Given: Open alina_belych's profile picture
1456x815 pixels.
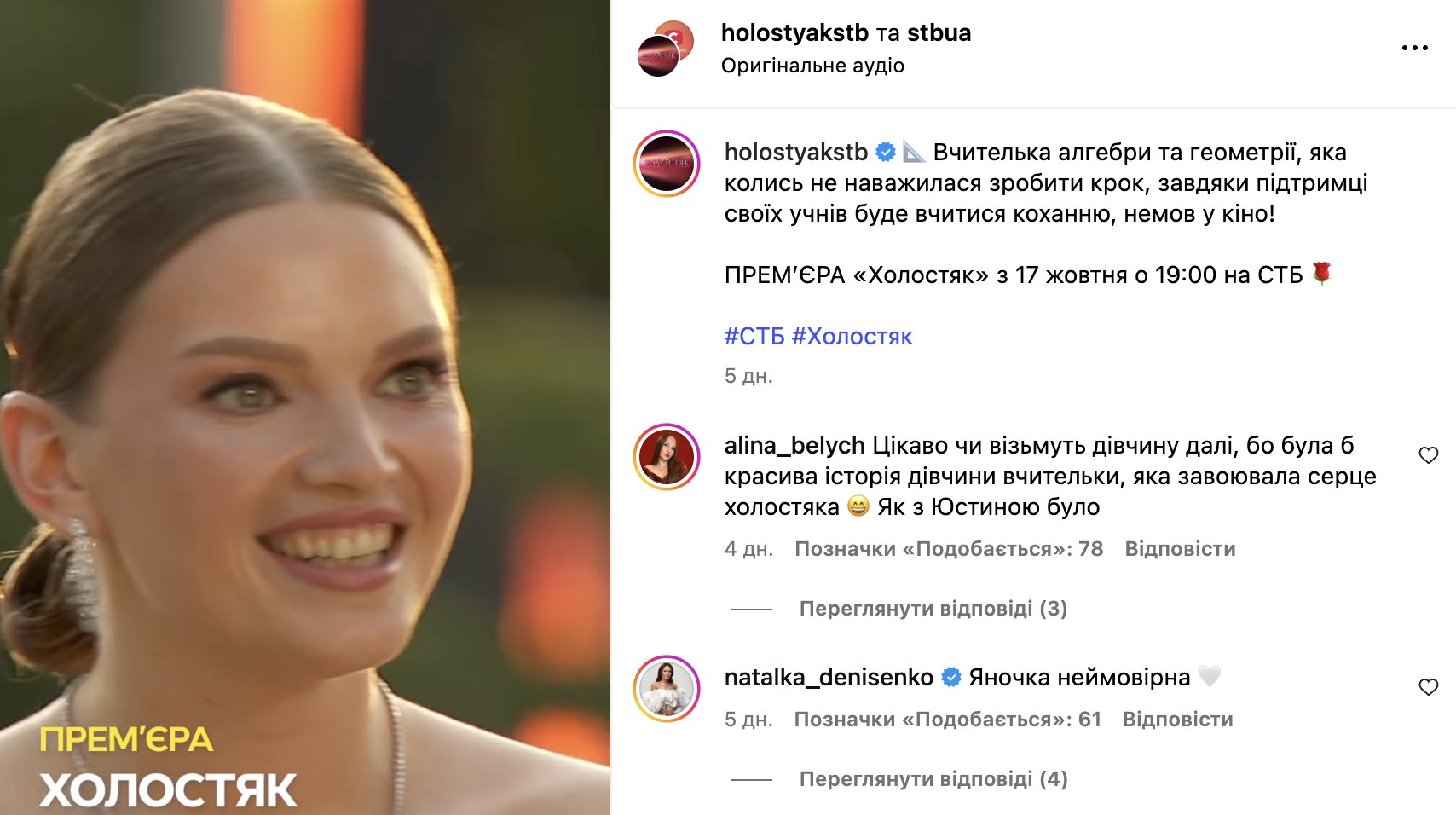Looking at the screenshot, I should click(667, 457).
